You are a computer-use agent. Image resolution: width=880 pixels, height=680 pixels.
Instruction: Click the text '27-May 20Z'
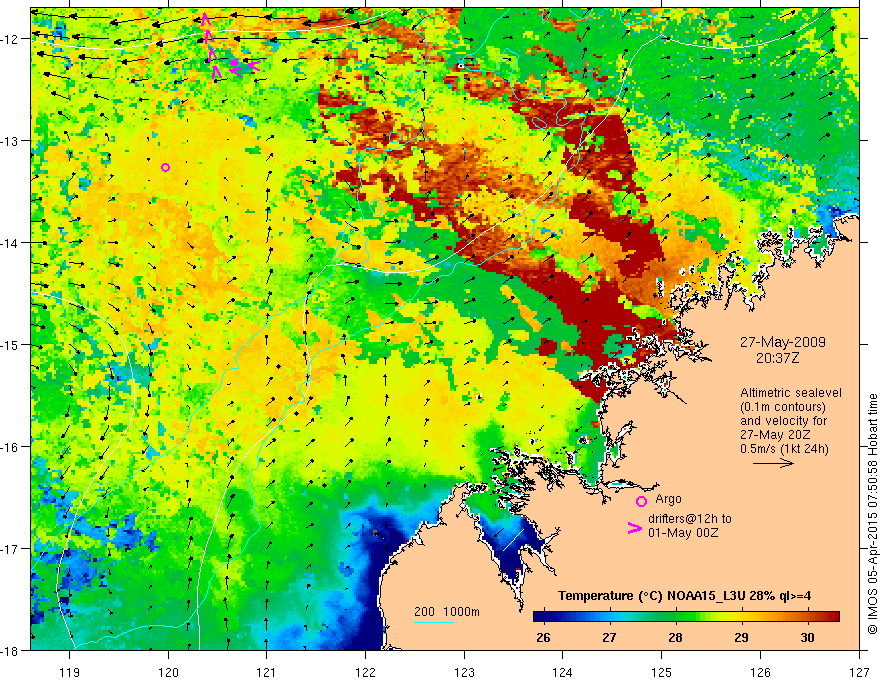(774, 435)
